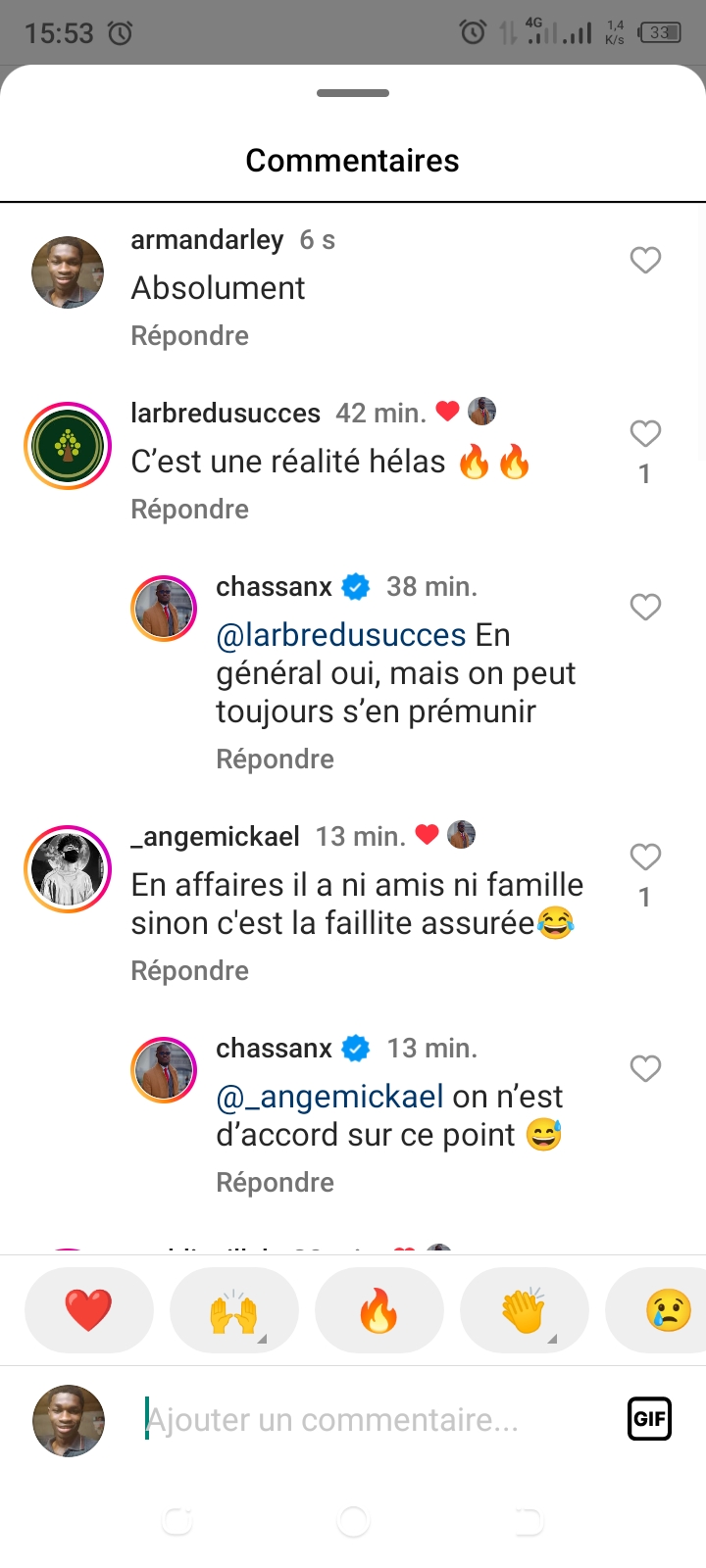Like larbredusucces's comment with heart

point(645,433)
